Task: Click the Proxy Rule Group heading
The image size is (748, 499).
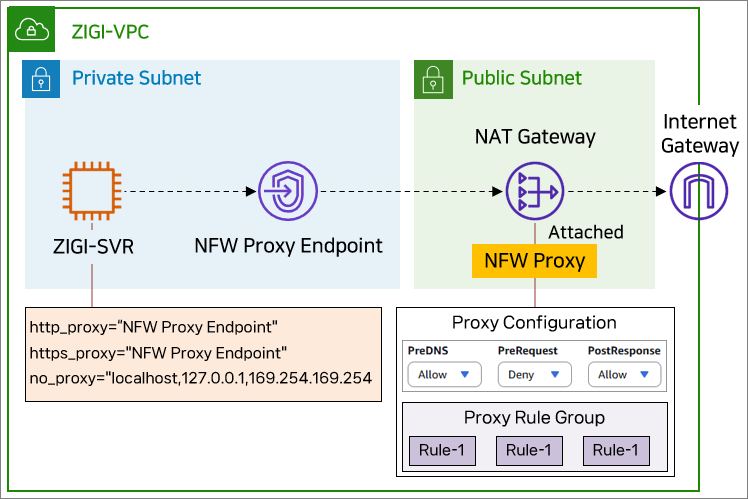Action: coord(534,418)
